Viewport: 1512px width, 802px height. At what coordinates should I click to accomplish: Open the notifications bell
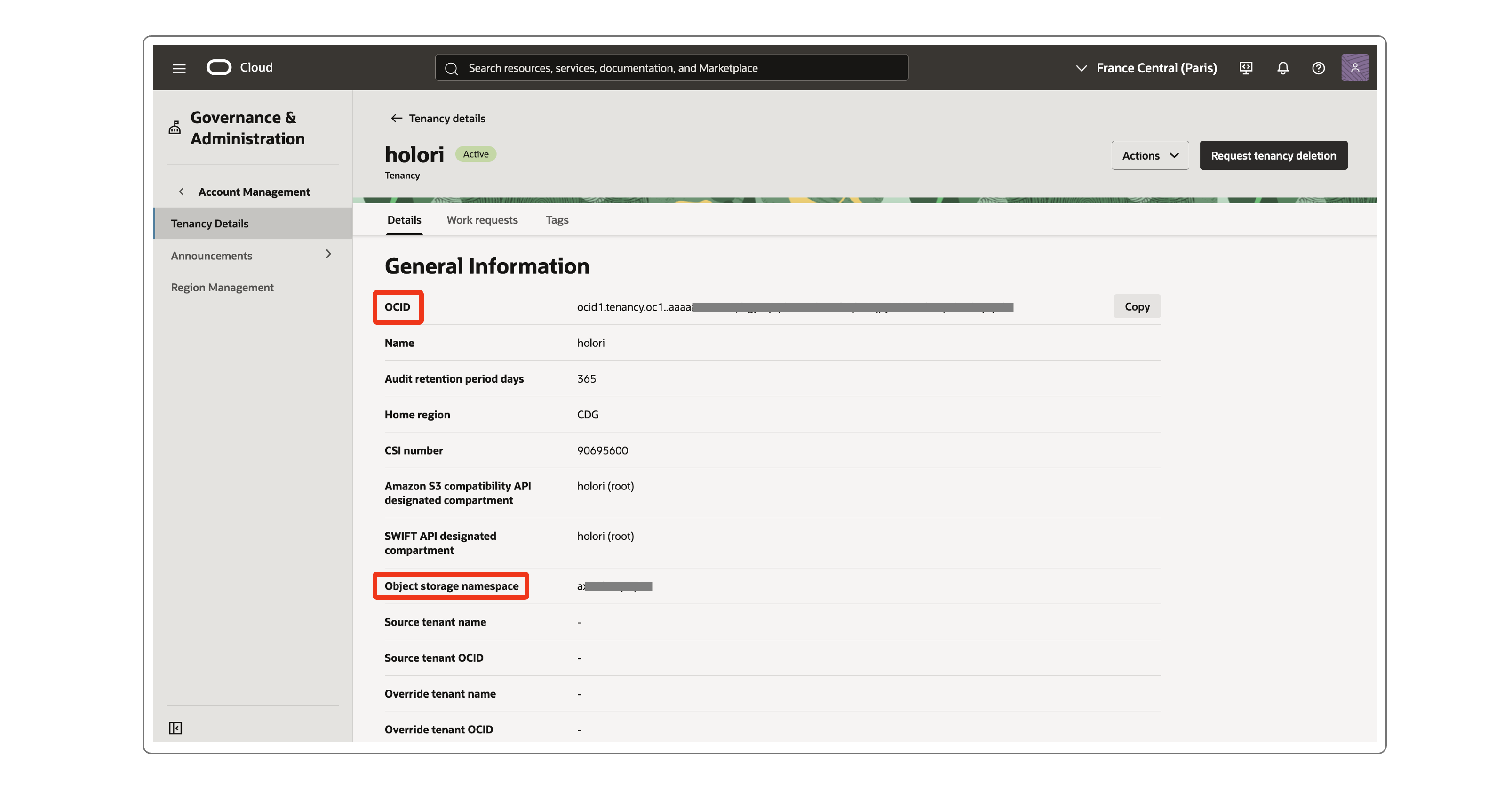(1283, 67)
